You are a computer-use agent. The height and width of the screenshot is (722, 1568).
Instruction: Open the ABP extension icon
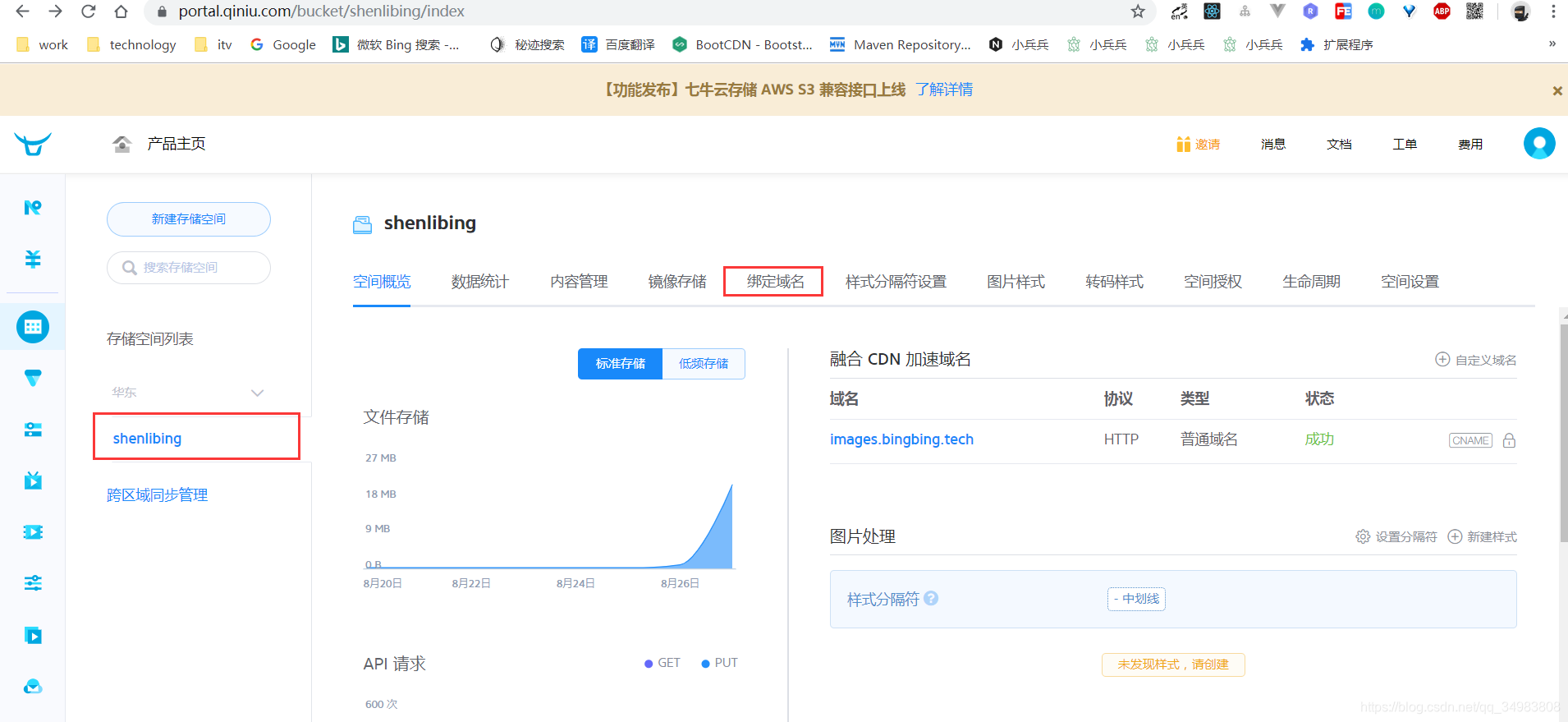click(x=1442, y=11)
